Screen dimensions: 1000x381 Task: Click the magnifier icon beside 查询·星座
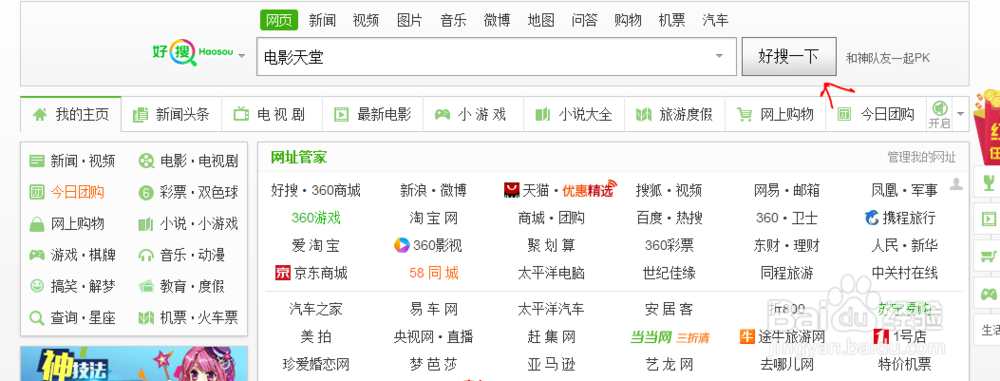(x=37, y=317)
